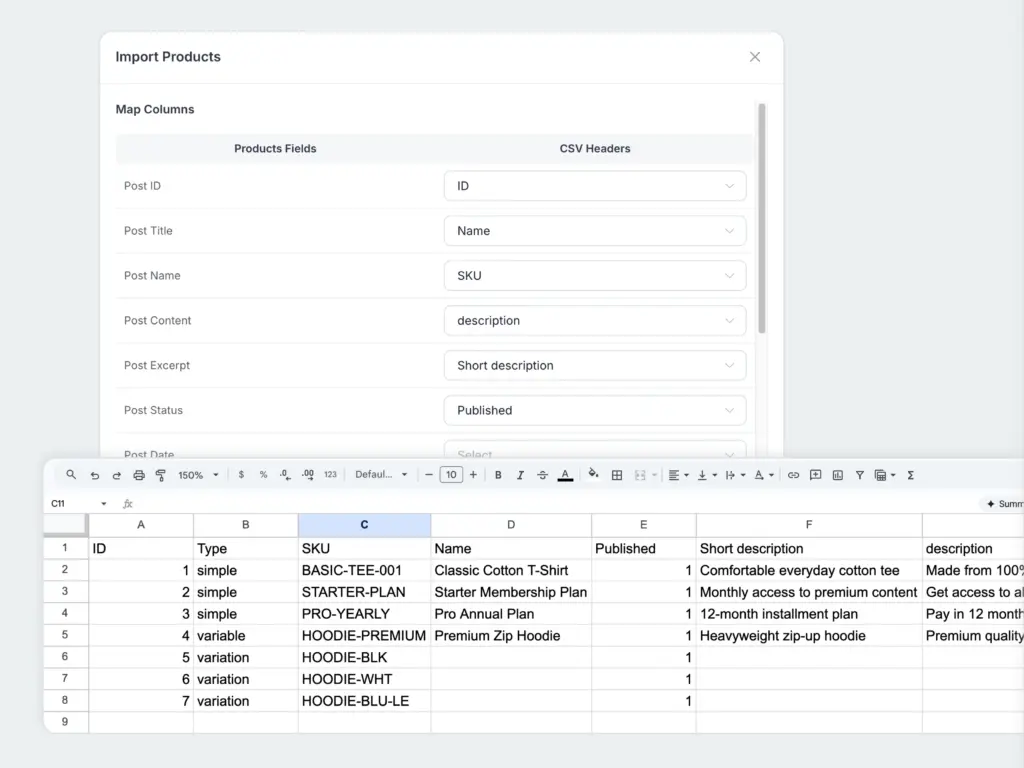Click the cell containing variable
1024x768 pixels.
tap(246, 635)
